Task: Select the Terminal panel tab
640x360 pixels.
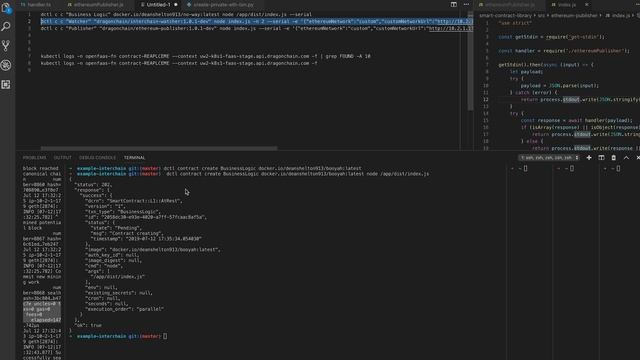Action: coord(134,158)
